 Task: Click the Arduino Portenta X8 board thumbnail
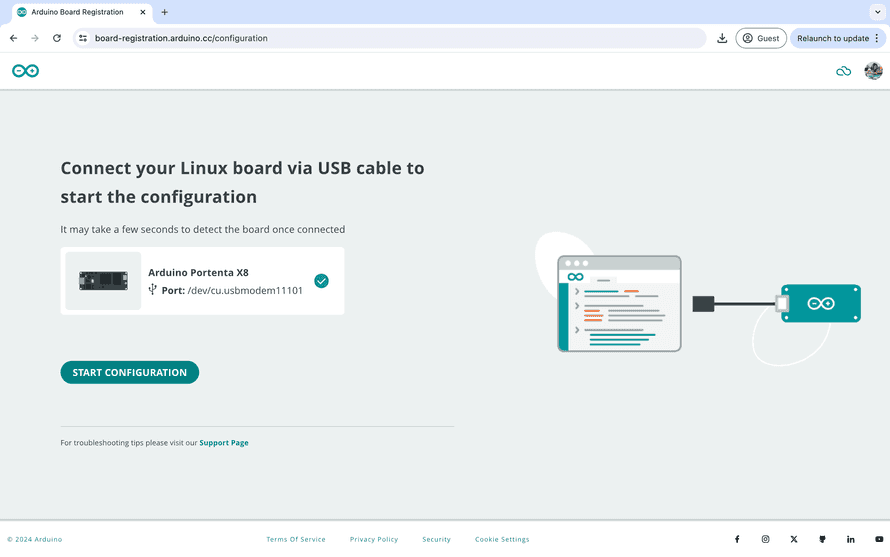(103, 281)
